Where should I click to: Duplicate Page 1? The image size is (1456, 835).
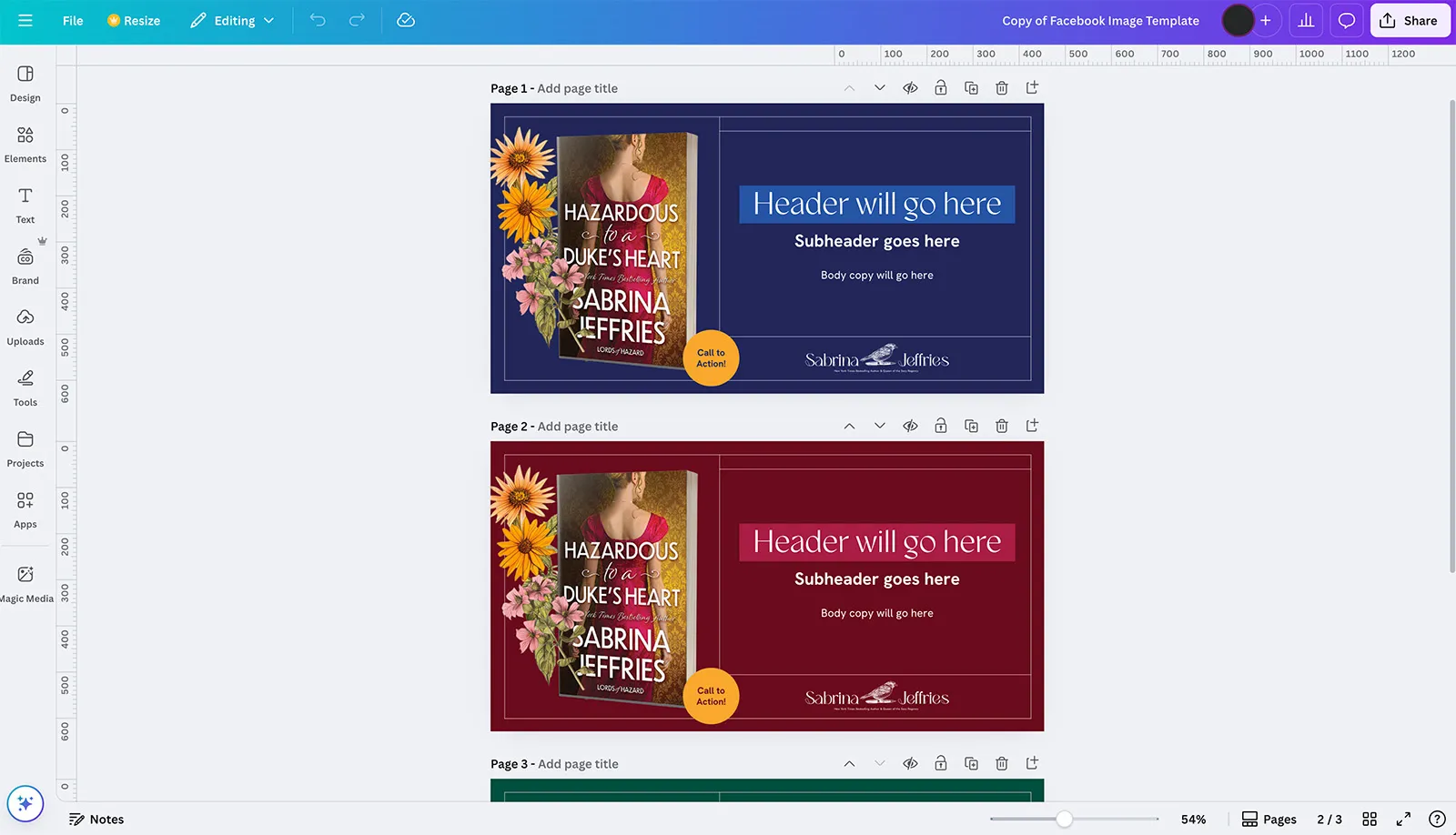coord(971,87)
